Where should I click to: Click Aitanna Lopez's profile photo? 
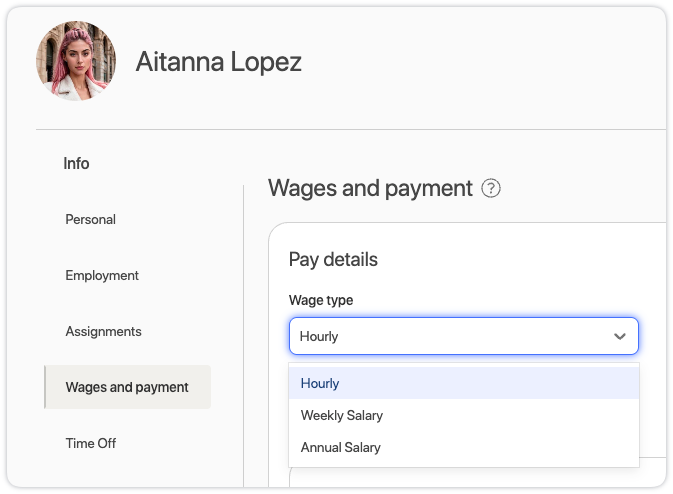coord(76,62)
